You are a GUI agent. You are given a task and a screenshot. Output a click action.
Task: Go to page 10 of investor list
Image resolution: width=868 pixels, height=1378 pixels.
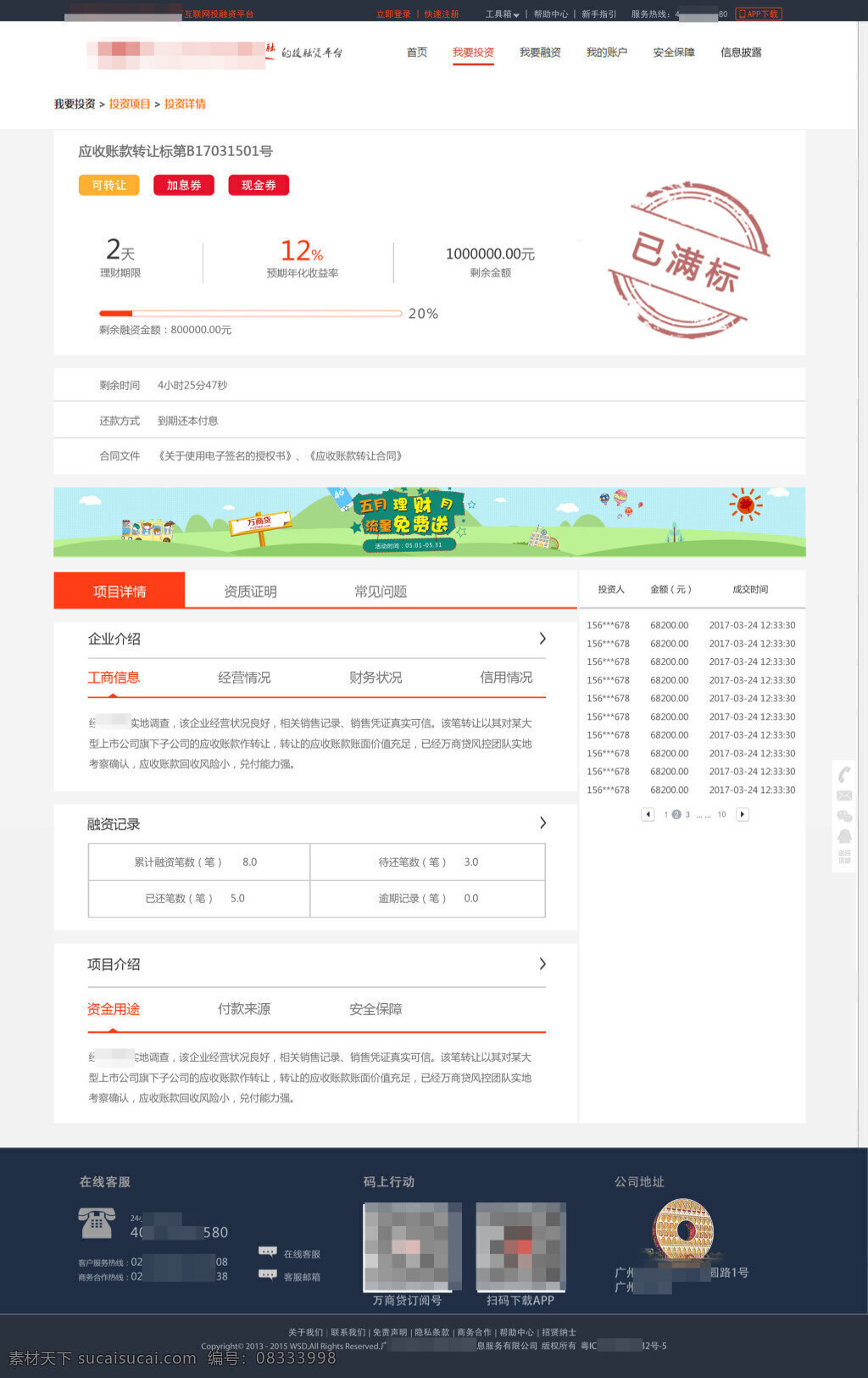(721, 814)
